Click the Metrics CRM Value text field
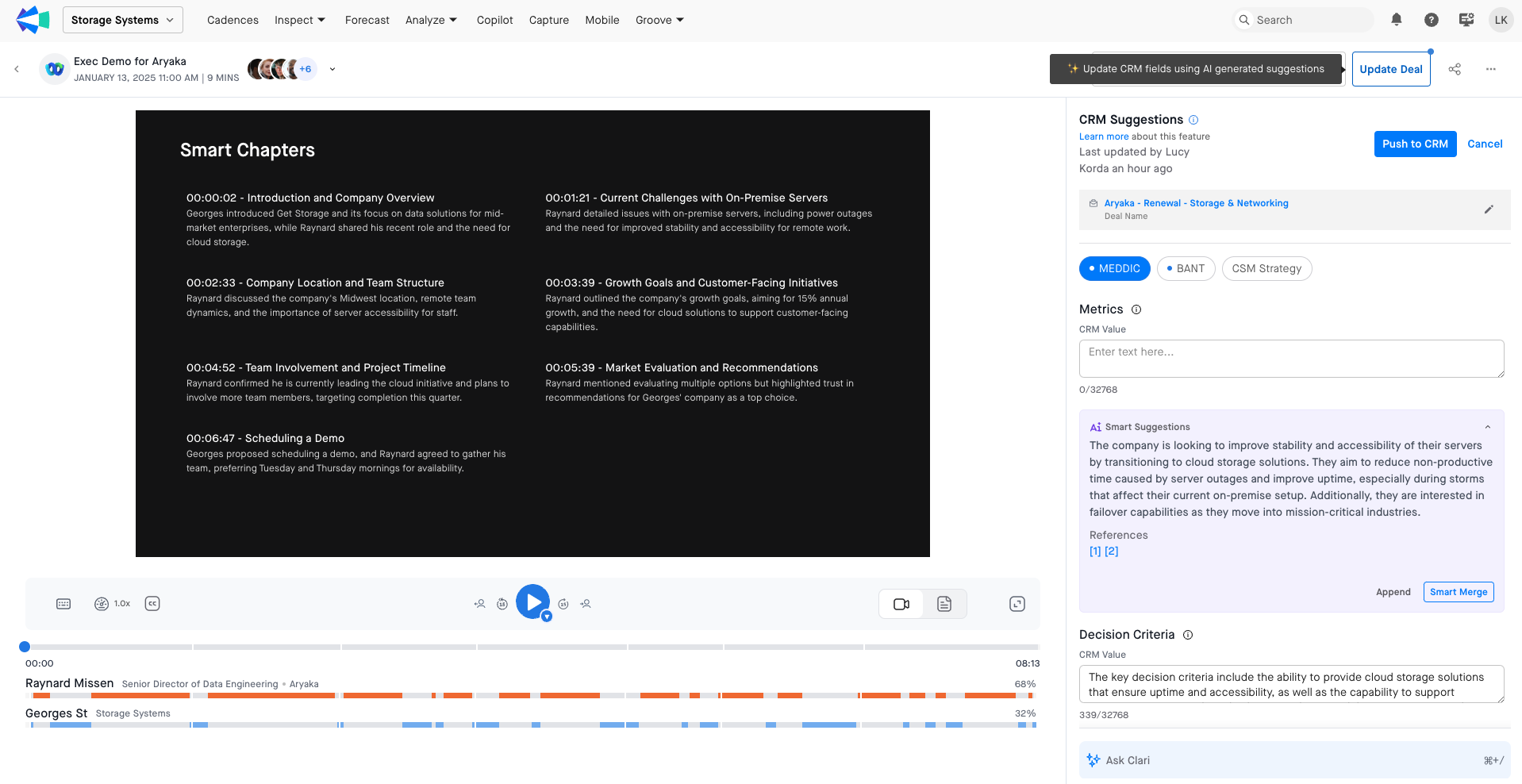This screenshot has height=784, width=1522. click(1290, 359)
